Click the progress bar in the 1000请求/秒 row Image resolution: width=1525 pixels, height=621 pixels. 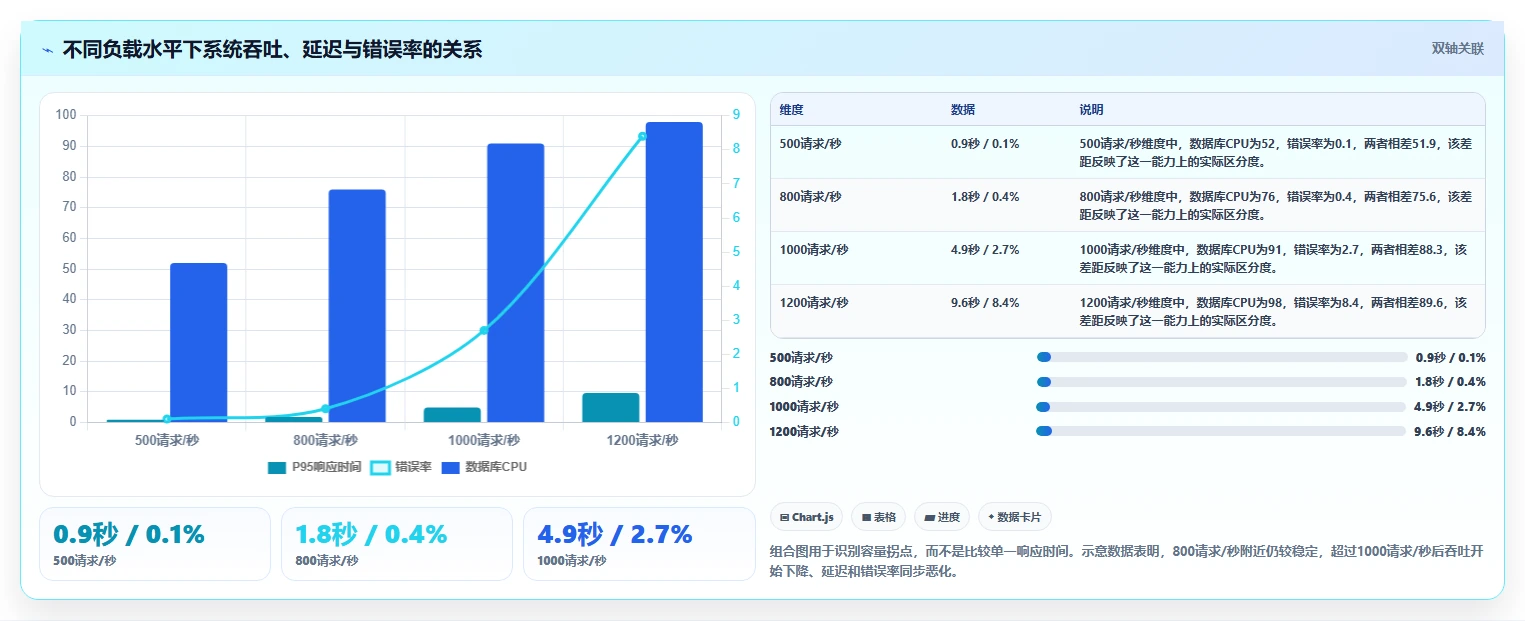[x=1222, y=407]
